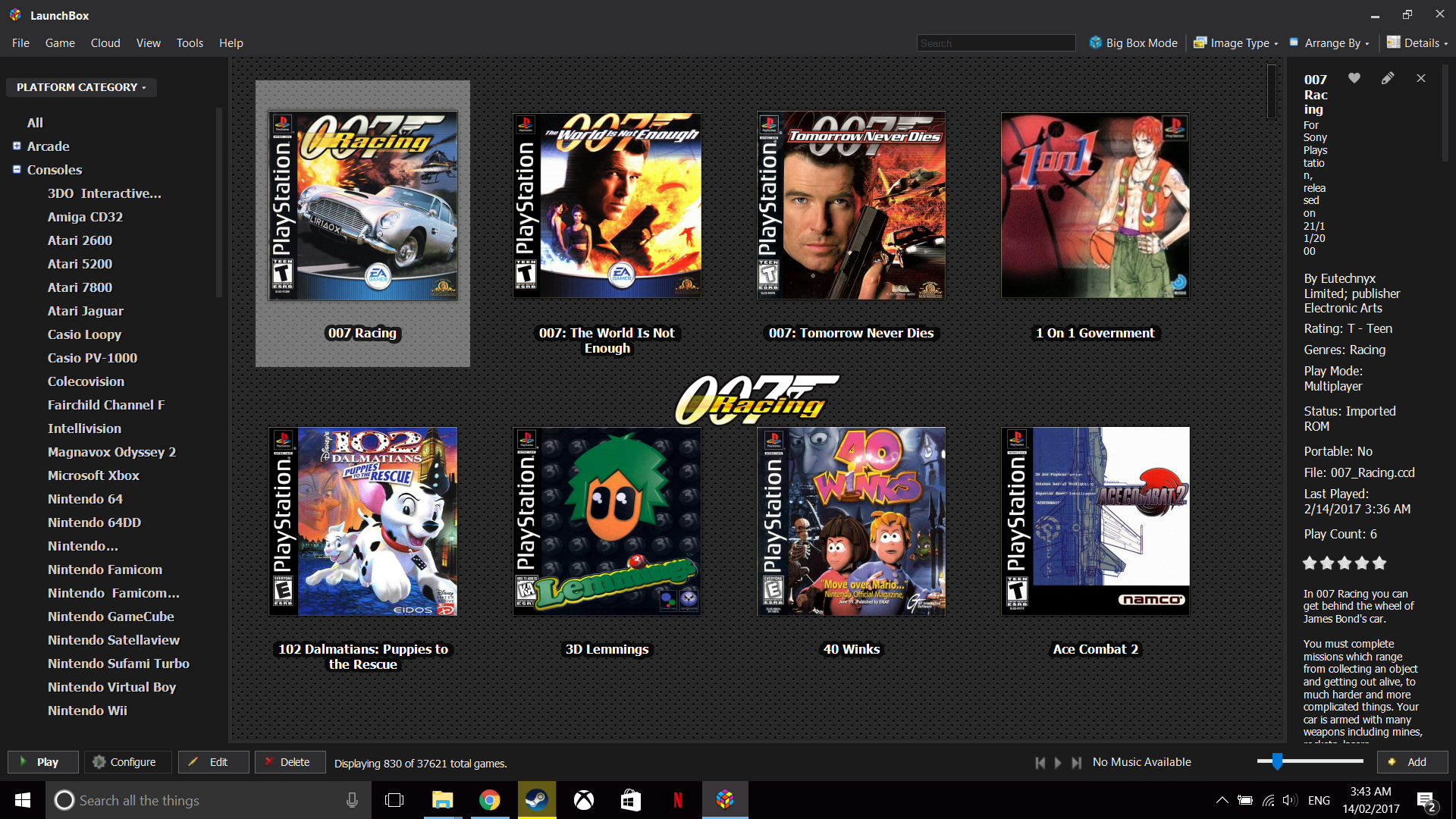Image resolution: width=1456 pixels, height=819 pixels.
Task: Select 007: Tomorrow Never Dies cover
Action: coord(852,206)
